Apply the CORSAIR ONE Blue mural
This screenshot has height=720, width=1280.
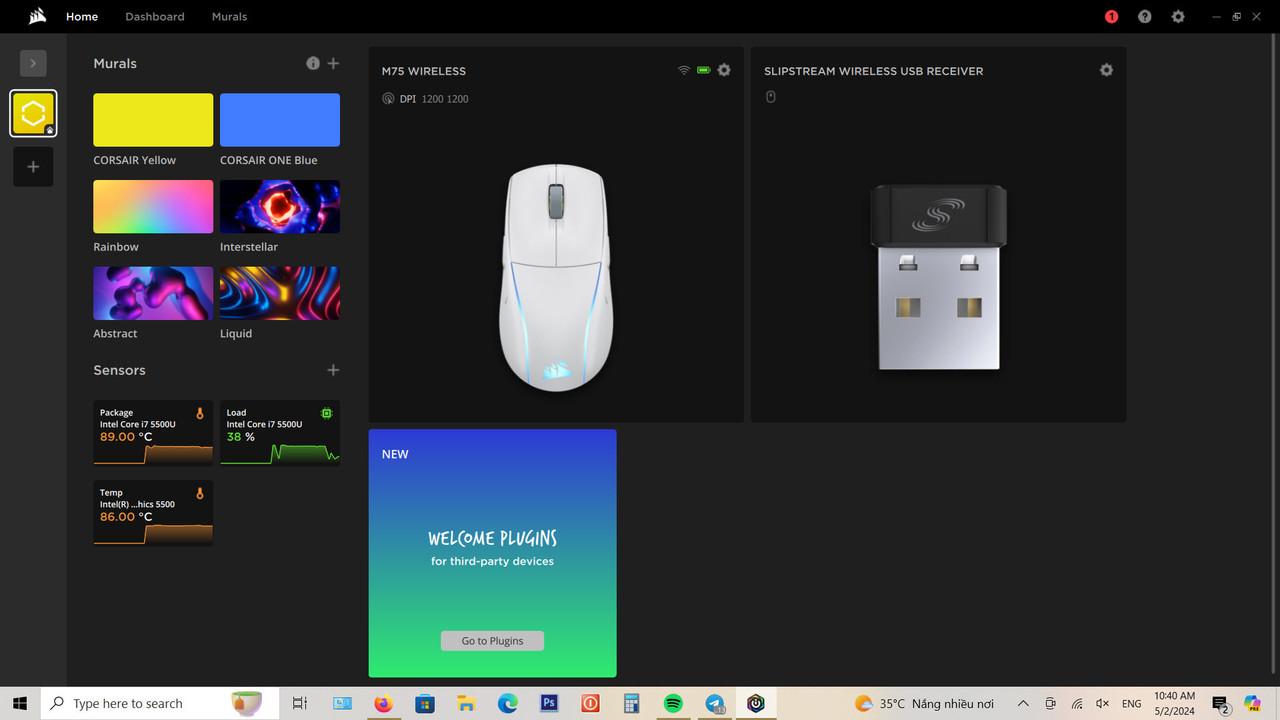click(280, 120)
